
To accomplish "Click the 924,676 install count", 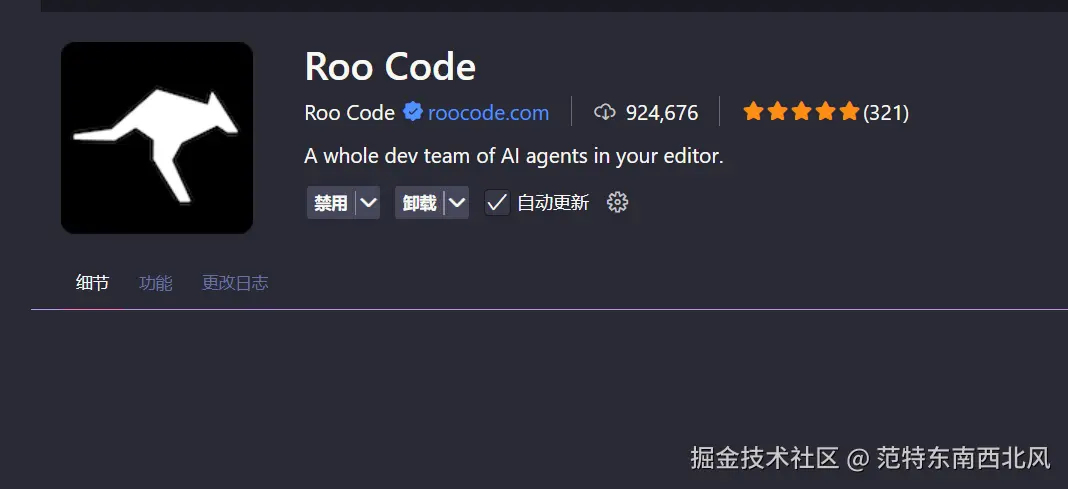I will click(x=662, y=113).
